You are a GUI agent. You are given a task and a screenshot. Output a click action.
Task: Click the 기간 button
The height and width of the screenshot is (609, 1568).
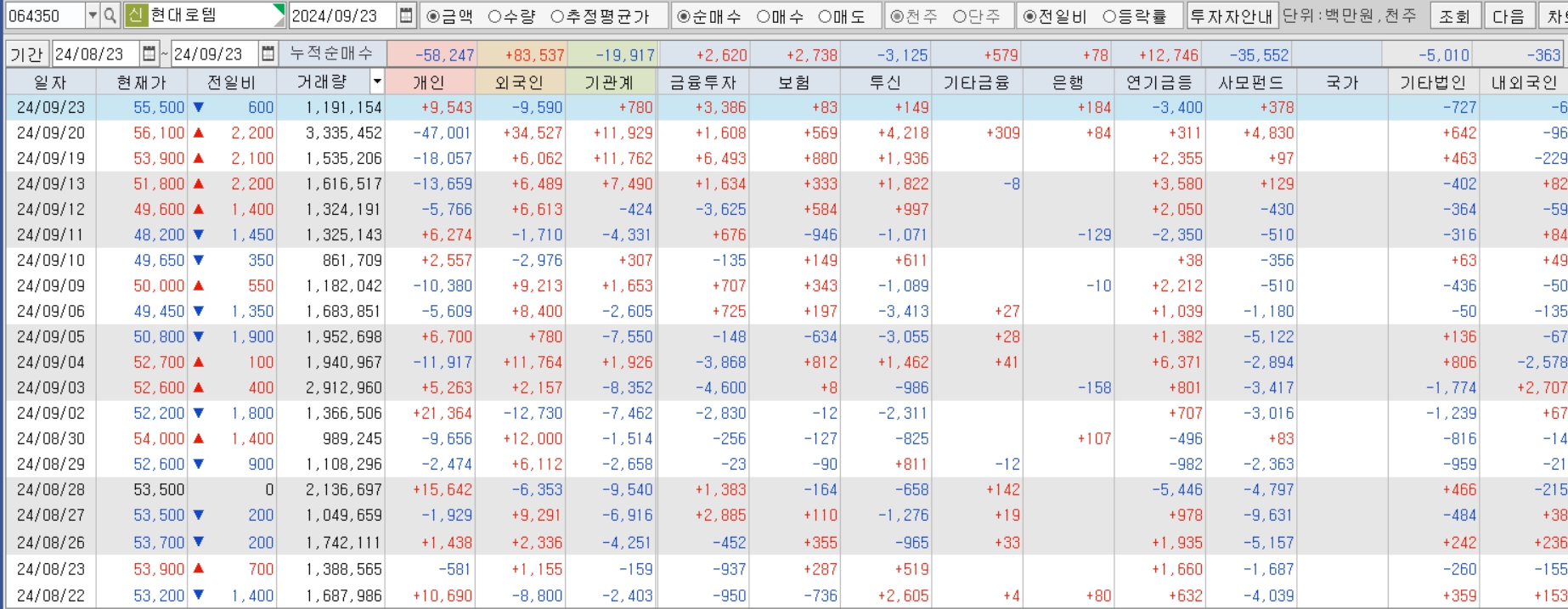coord(26,54)
